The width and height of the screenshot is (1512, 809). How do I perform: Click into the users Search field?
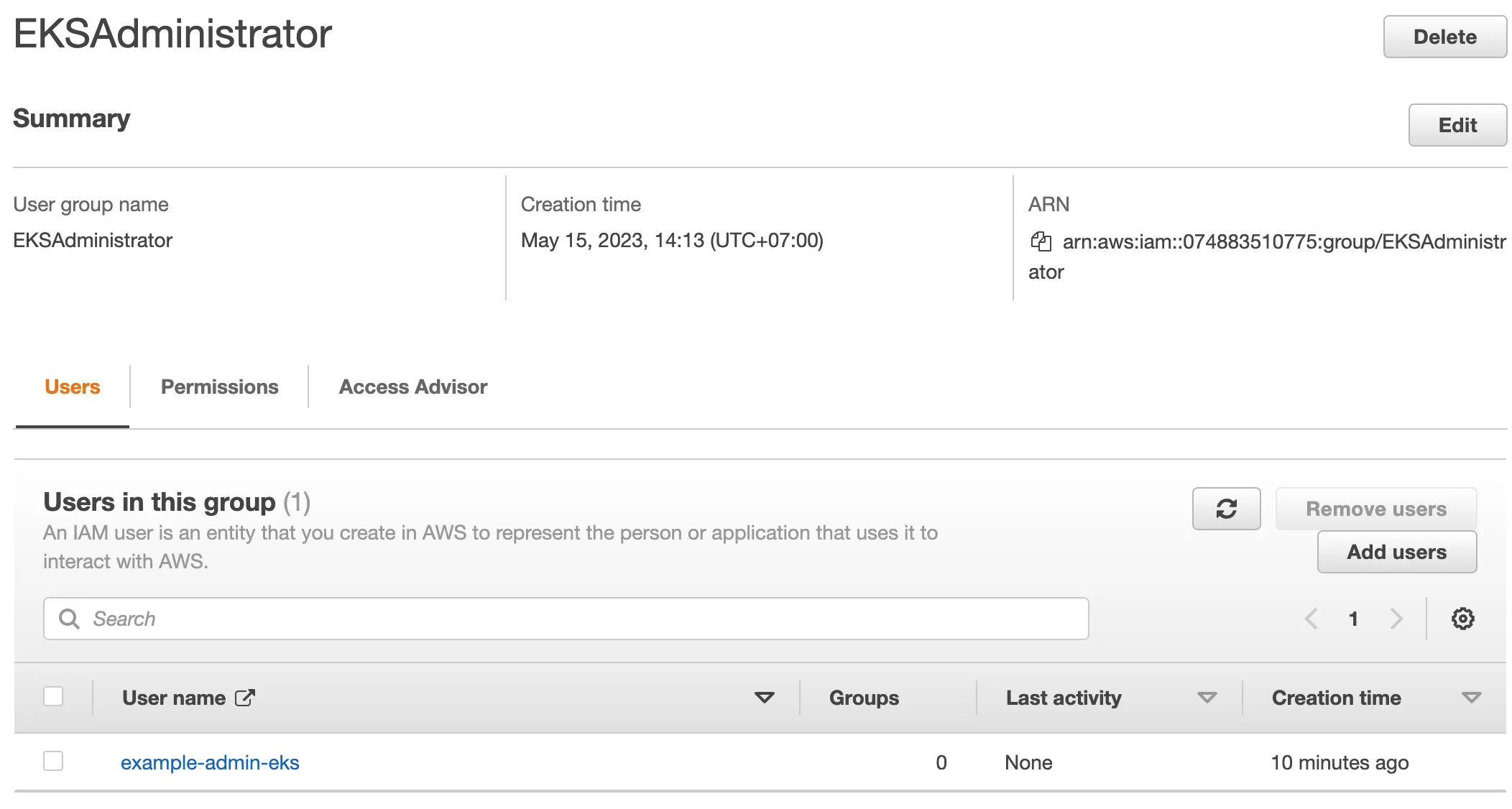tap(575, 619)
